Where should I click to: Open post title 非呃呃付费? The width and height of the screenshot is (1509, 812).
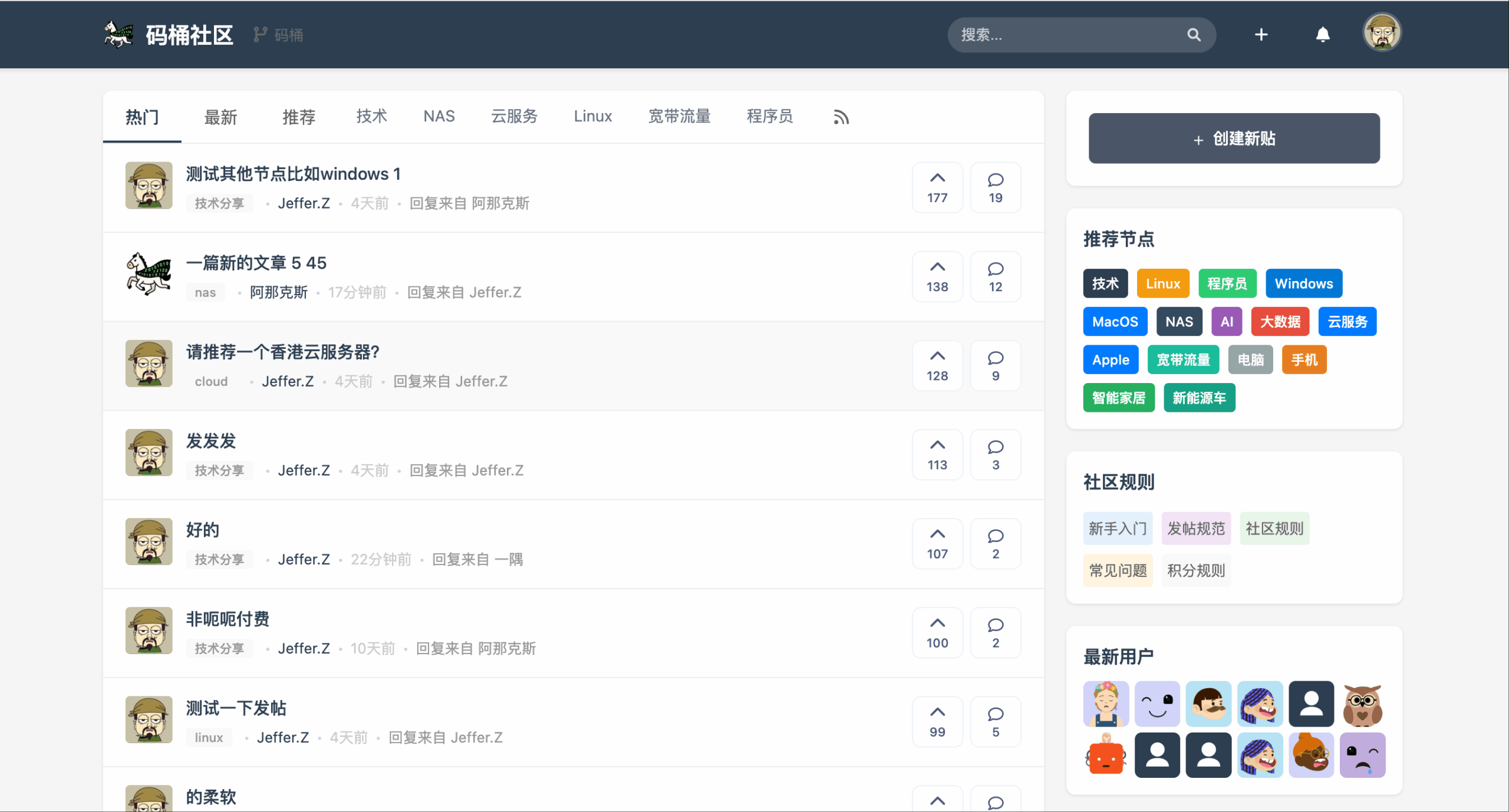[x=228, y=619]
